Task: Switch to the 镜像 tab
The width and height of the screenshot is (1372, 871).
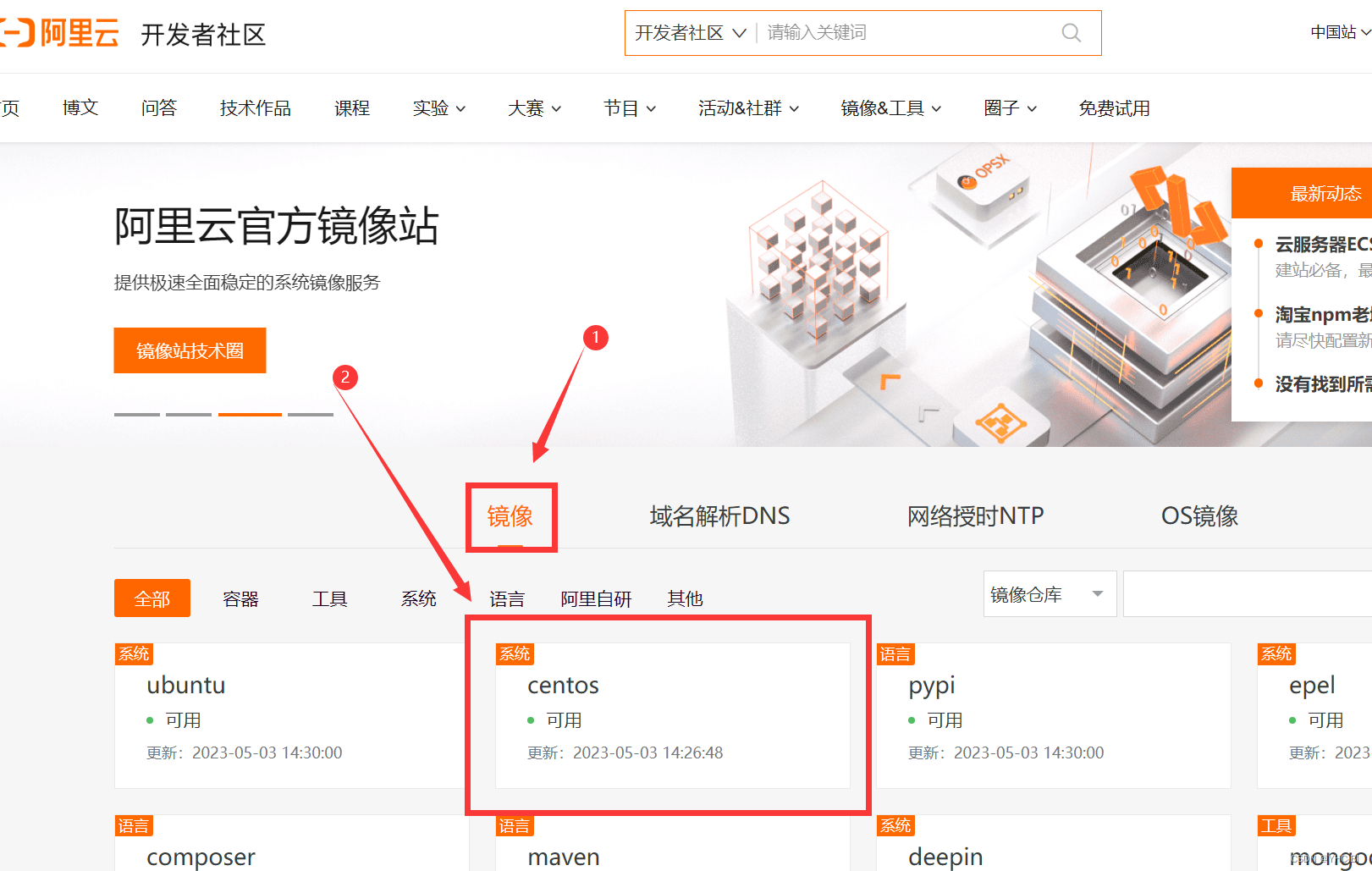Action: (510, 516)
